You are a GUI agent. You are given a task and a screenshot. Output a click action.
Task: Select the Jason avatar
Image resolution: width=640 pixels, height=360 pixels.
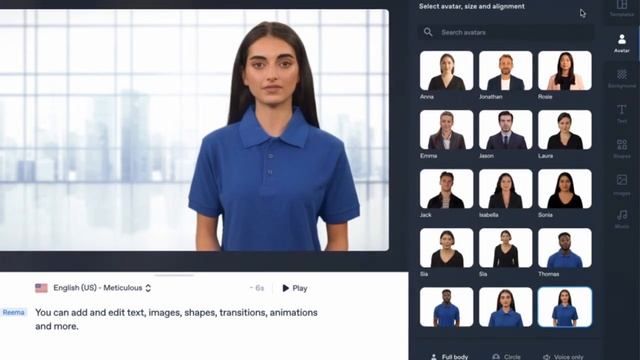tap(506, 129)
